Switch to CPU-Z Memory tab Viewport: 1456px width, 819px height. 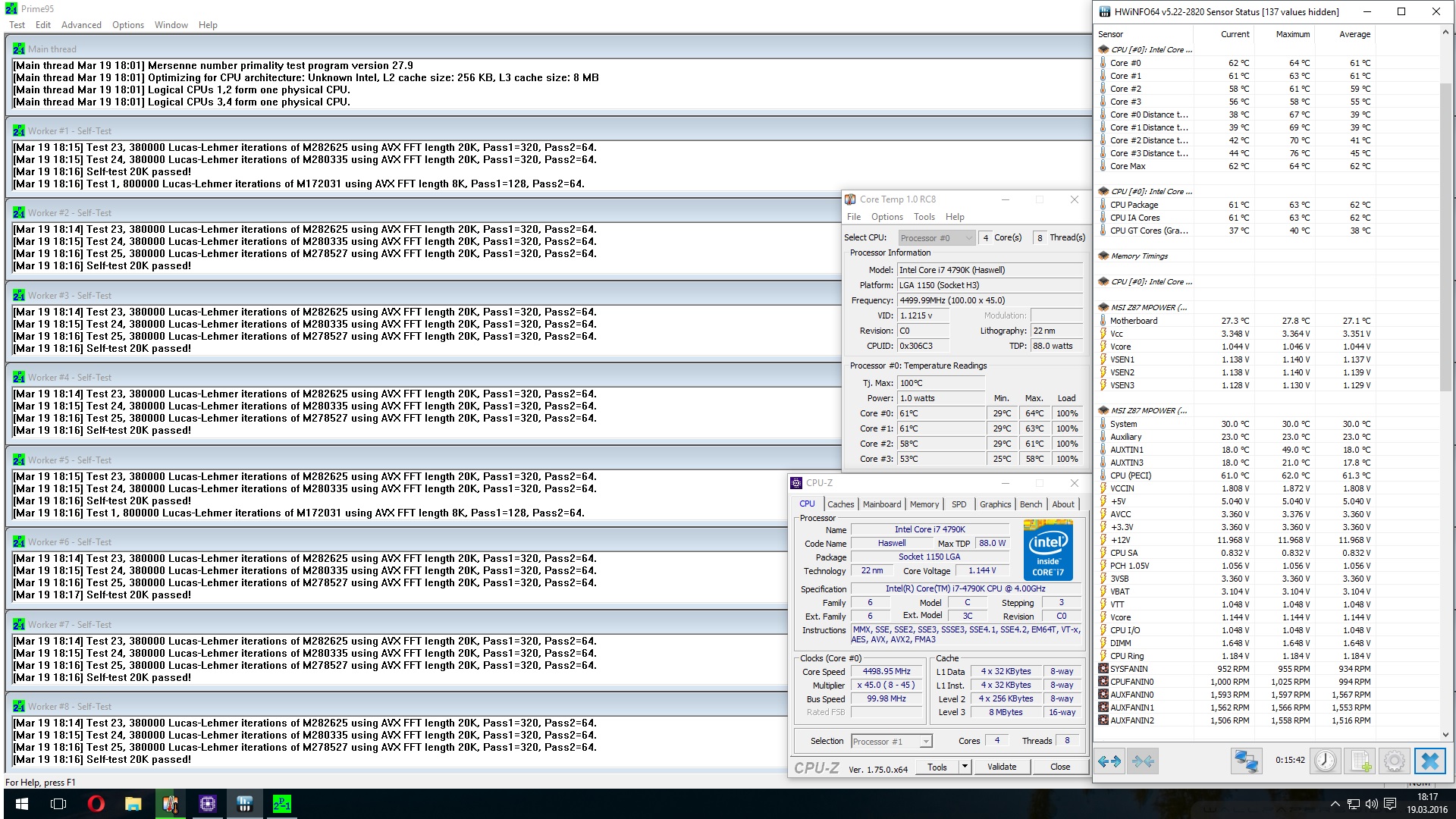[924, 504]
